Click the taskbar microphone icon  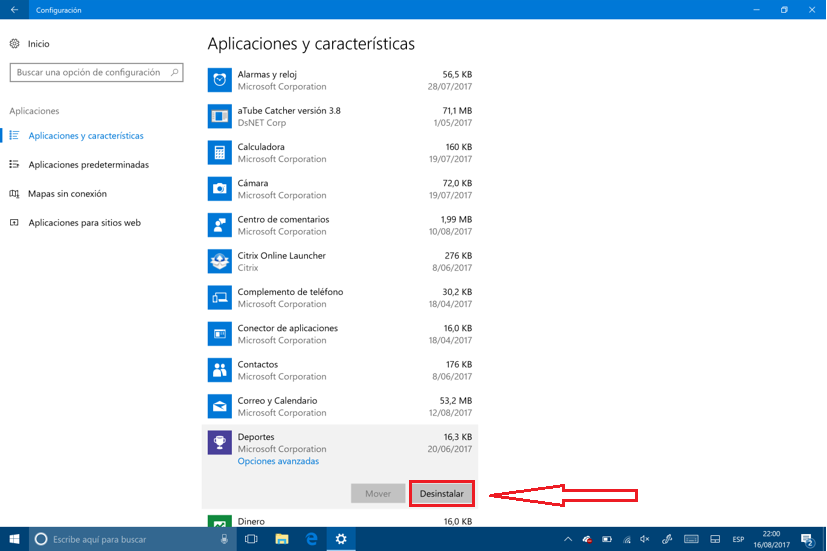click(x=224, y=539)
